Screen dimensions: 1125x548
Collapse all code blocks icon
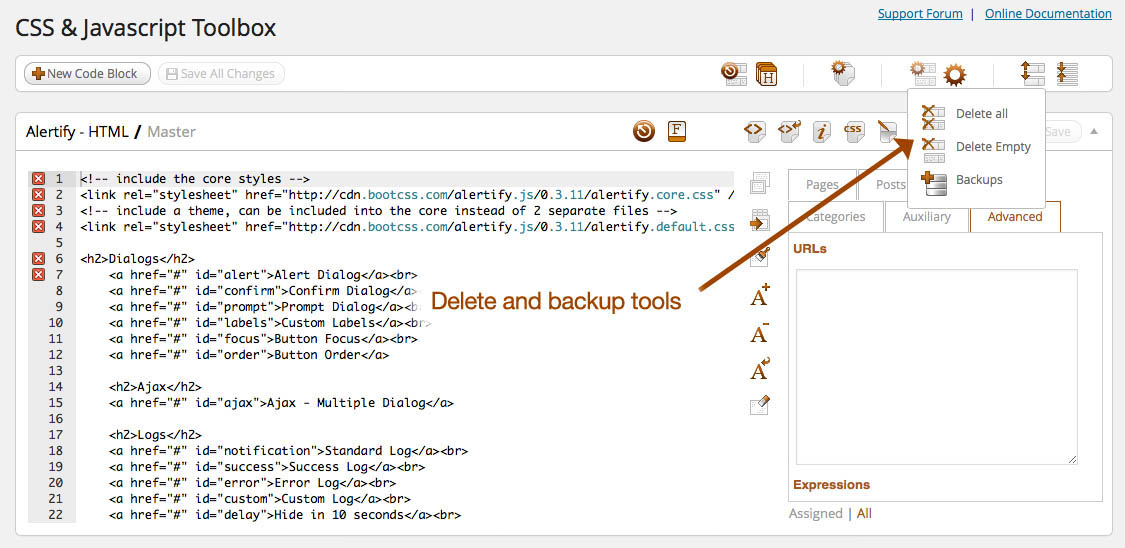1067,73
